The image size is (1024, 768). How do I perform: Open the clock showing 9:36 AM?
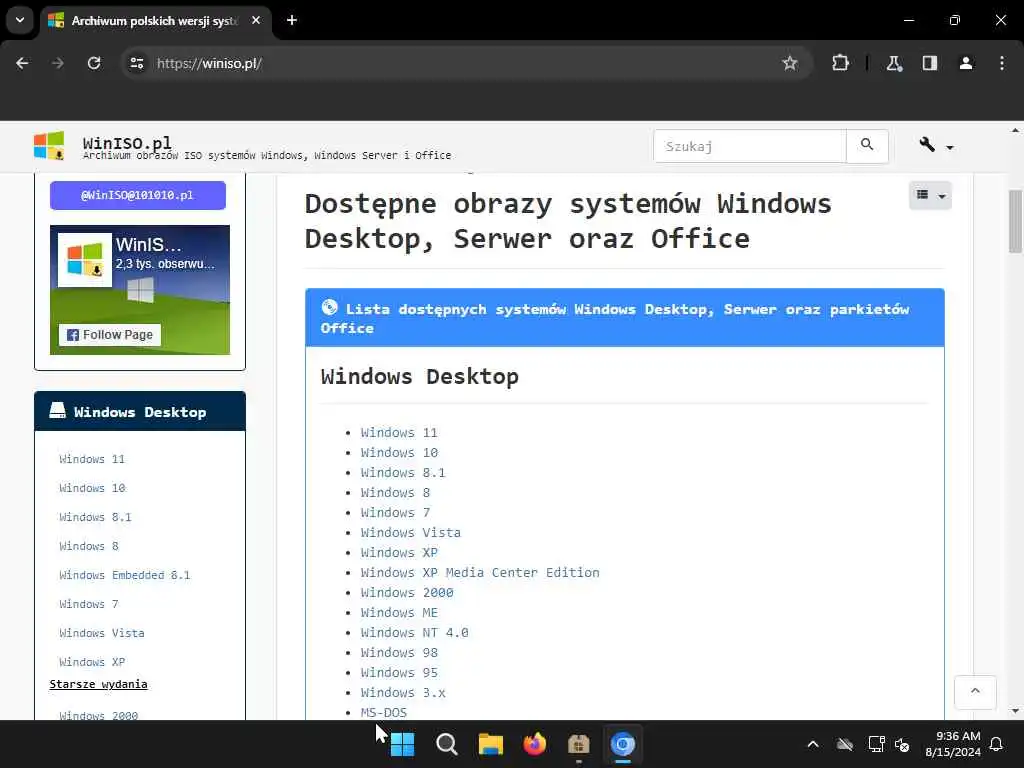click(953, 744)
